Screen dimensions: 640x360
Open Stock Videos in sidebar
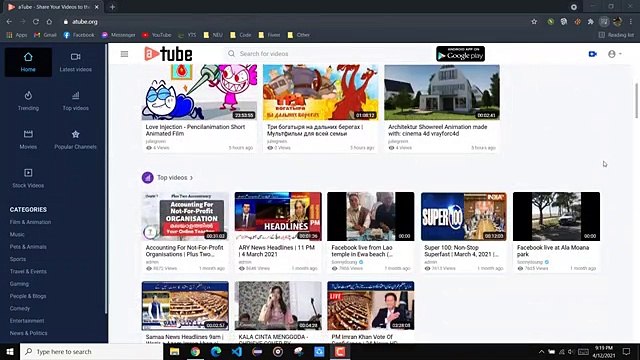28,178
